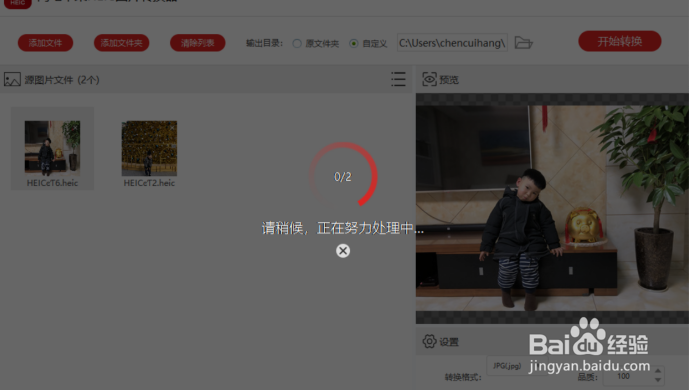The image size is (689, 390).
Task: Click the preview image of the boy
Action: click(x=552, y=208)
